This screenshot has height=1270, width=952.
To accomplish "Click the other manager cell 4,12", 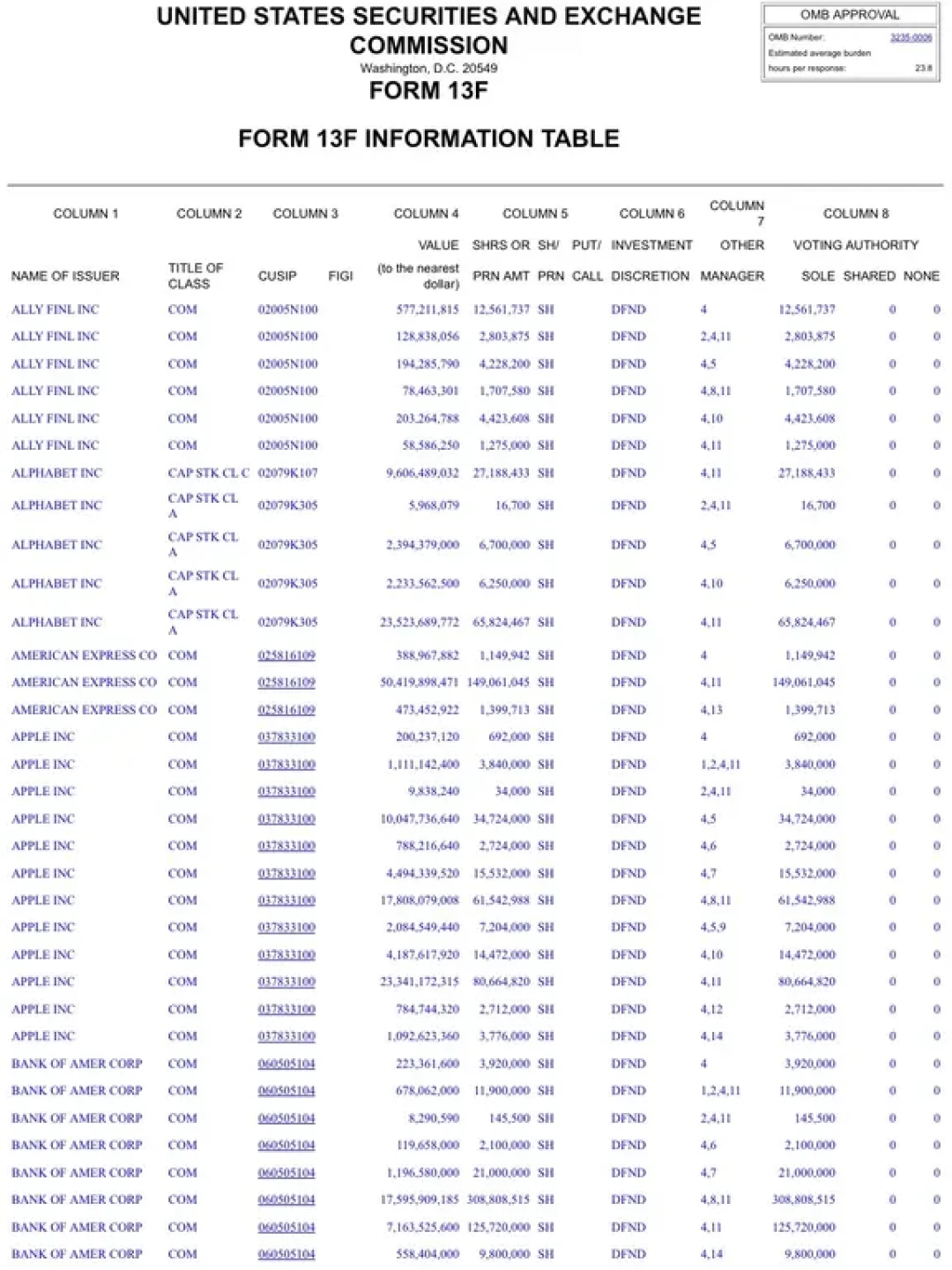I will (x=711, y=1010).
